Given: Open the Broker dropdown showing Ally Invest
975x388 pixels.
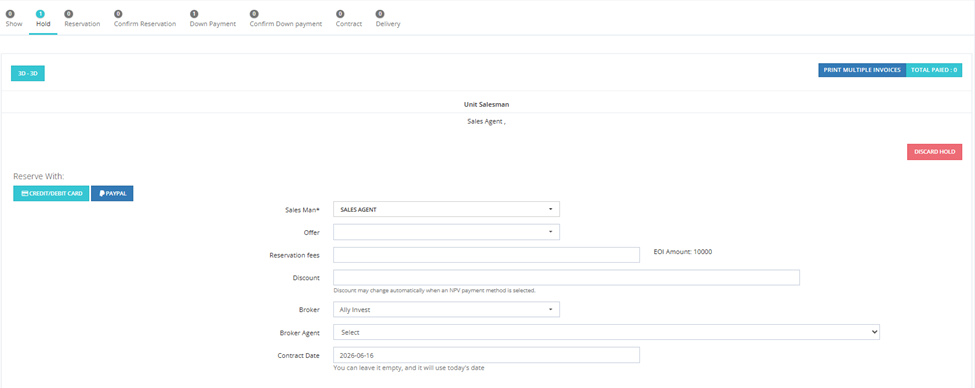Looking at the screenshot, I should [x=446, y=309].
